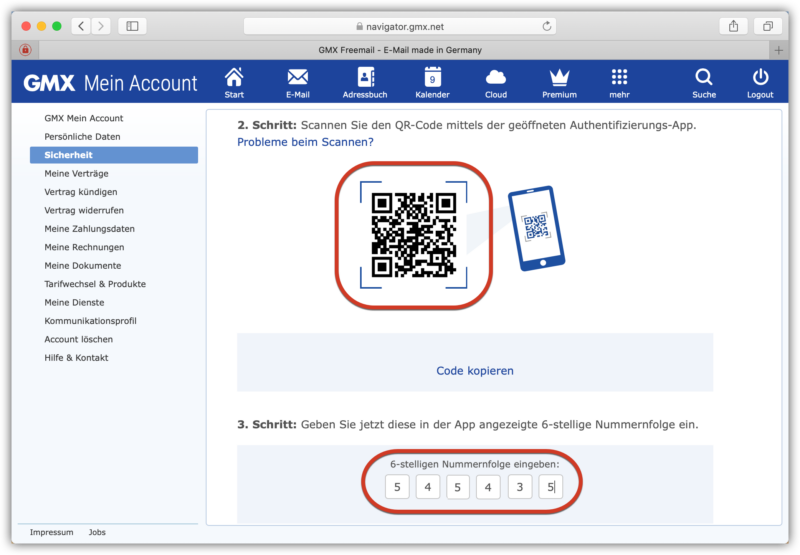Open the Impressum footer link

(51, 532)
